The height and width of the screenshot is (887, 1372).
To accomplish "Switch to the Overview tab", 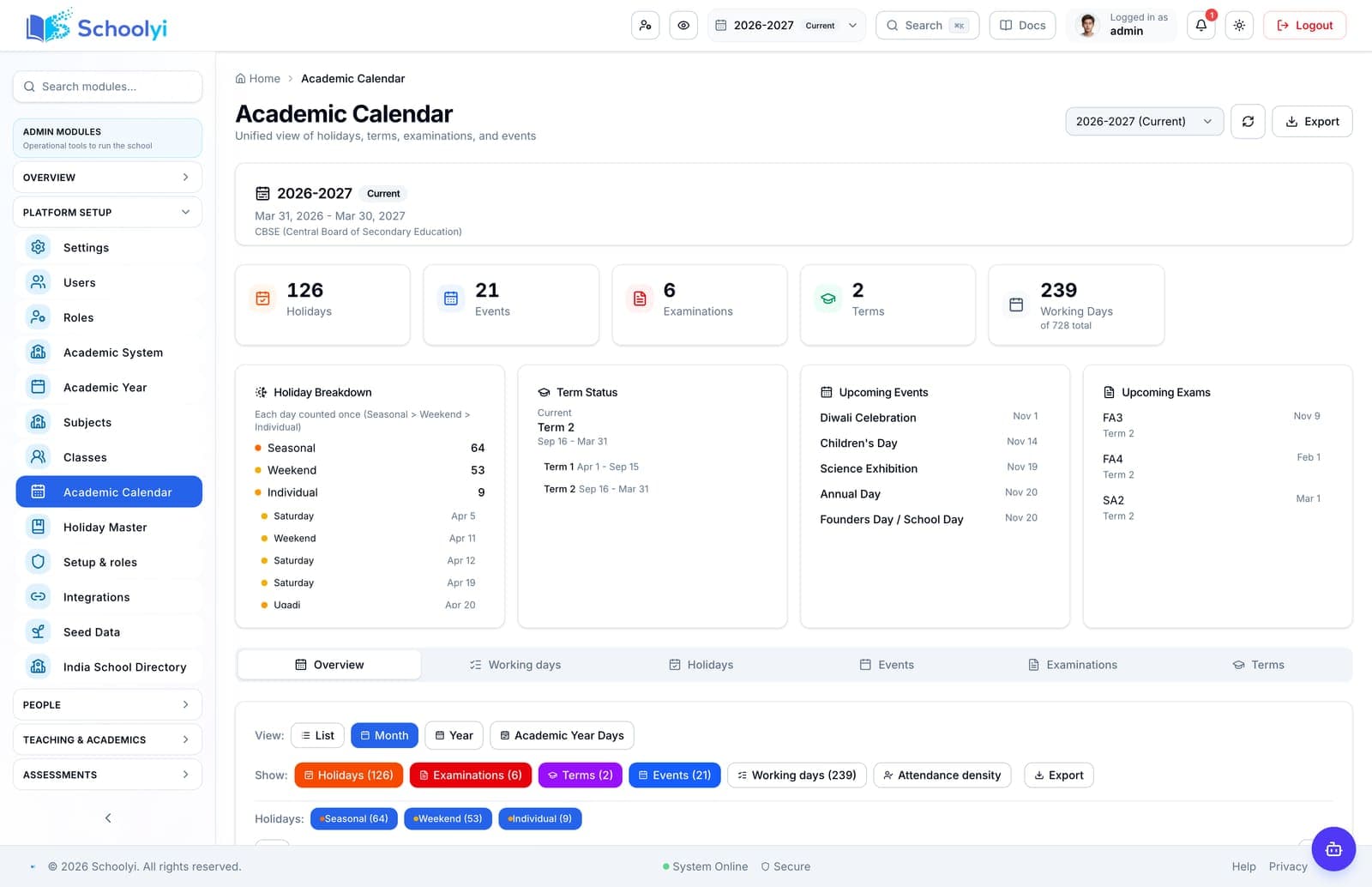I will [329, 665].
